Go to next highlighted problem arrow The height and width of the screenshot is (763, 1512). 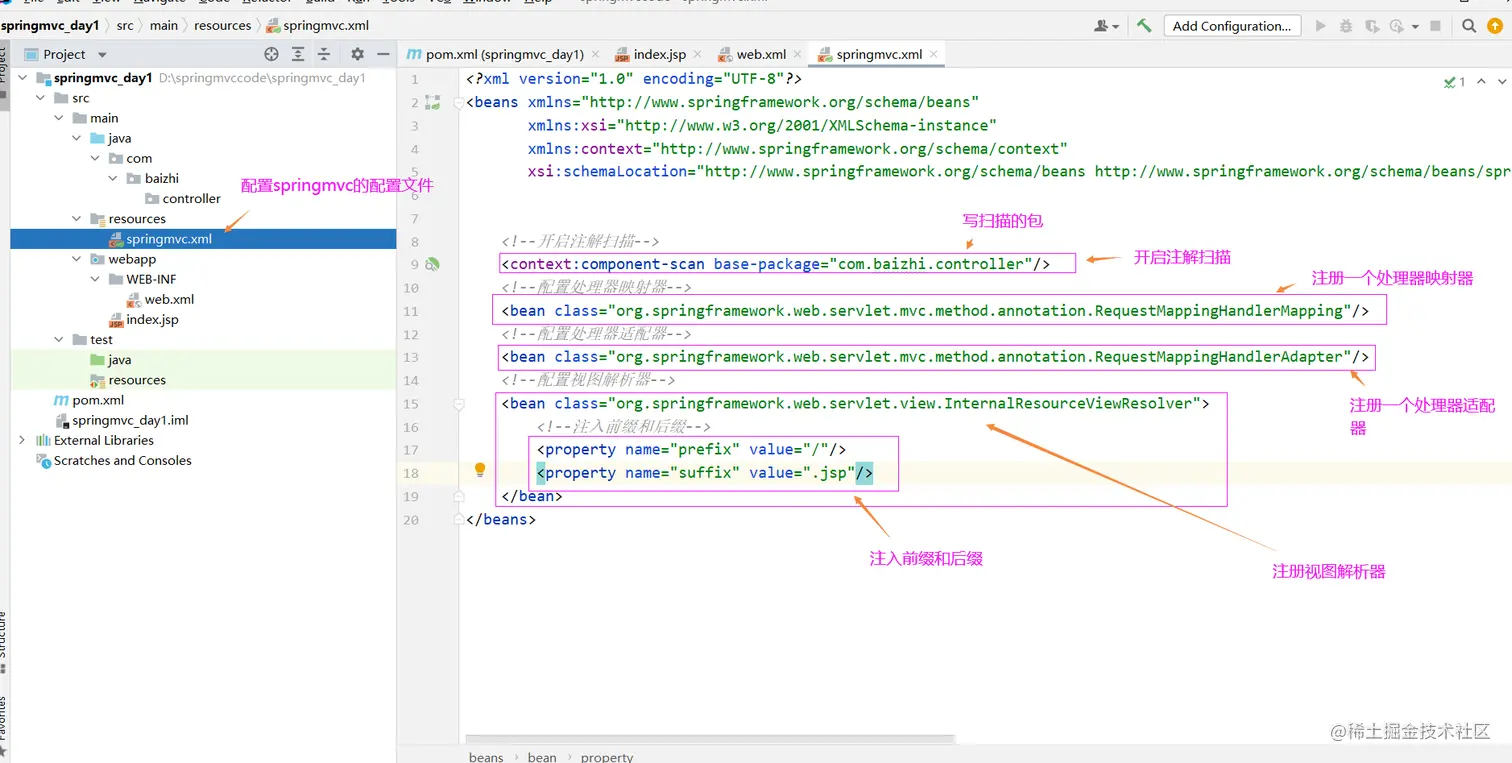tap(1503, 82)
